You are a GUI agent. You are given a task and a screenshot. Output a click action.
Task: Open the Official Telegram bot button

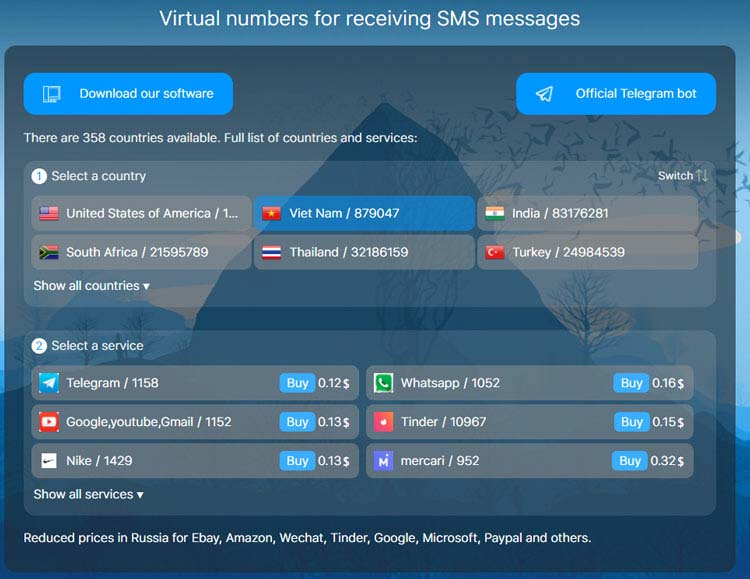point(616,94)
